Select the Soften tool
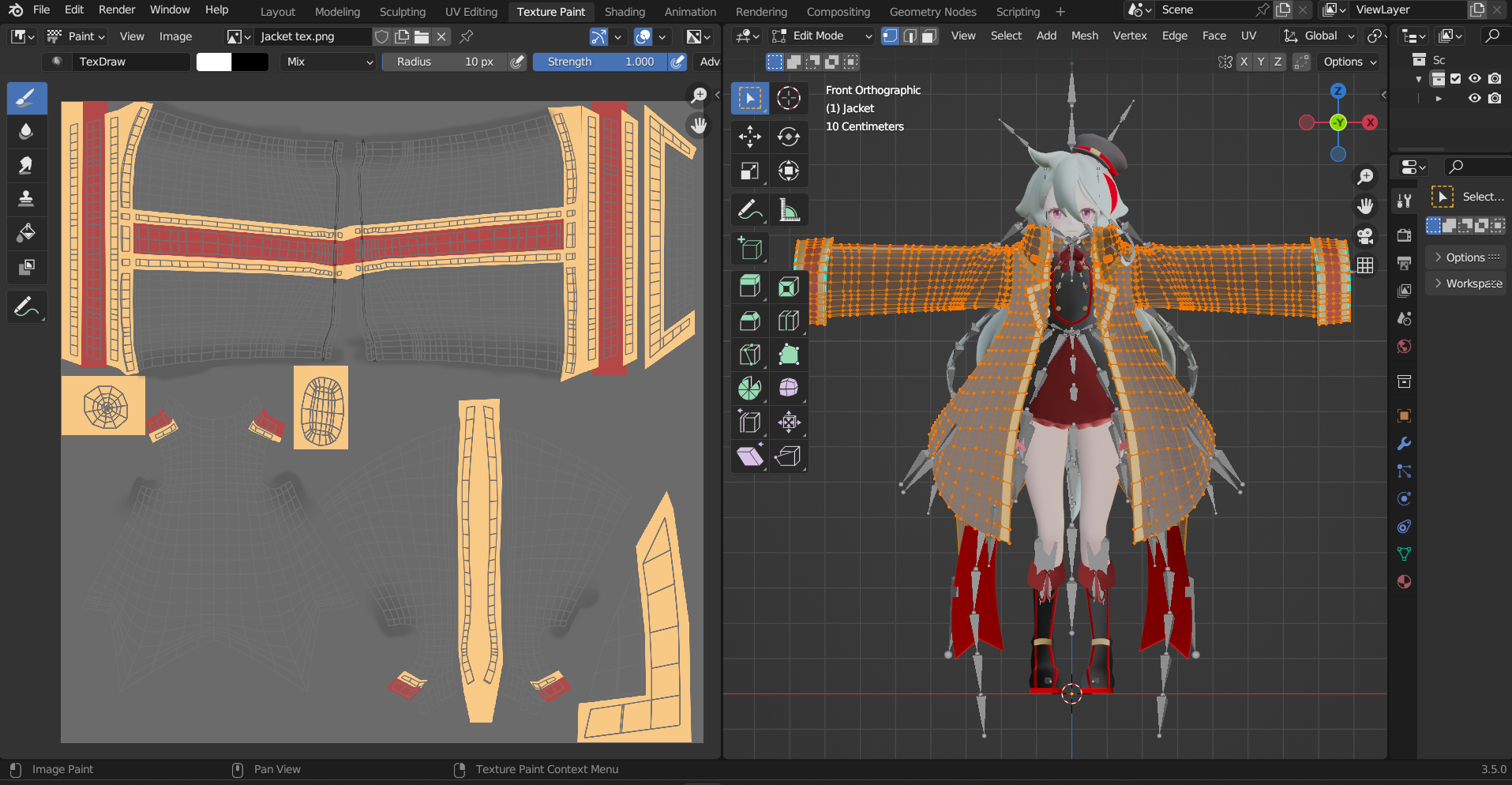The height and width of the screenshot is (785, 1512). click(x=27, y=132)
